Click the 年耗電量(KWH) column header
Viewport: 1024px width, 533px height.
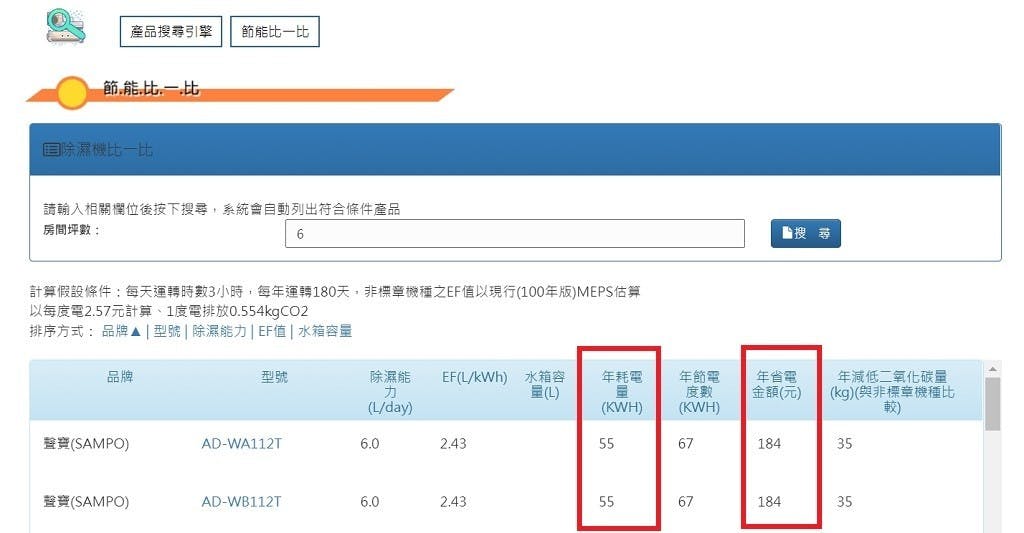click(x=622, y=392)
